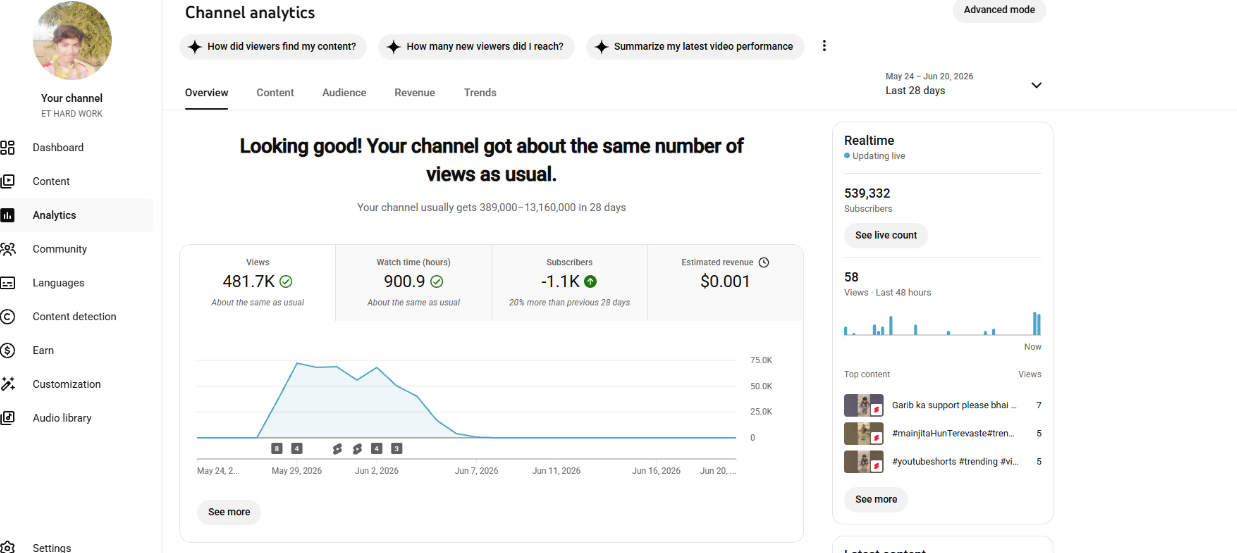Image resolution: width=1237 pixels, height=553 pixels.
Task: Open "#youtubeshorts #trending" video row
Action: coord(943,461)
